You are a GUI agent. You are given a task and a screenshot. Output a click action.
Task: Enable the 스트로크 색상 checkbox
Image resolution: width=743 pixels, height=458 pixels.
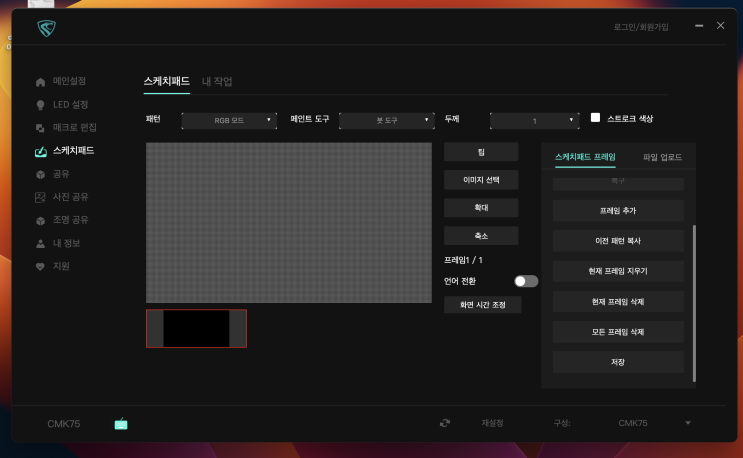click(x=595, y=117)
